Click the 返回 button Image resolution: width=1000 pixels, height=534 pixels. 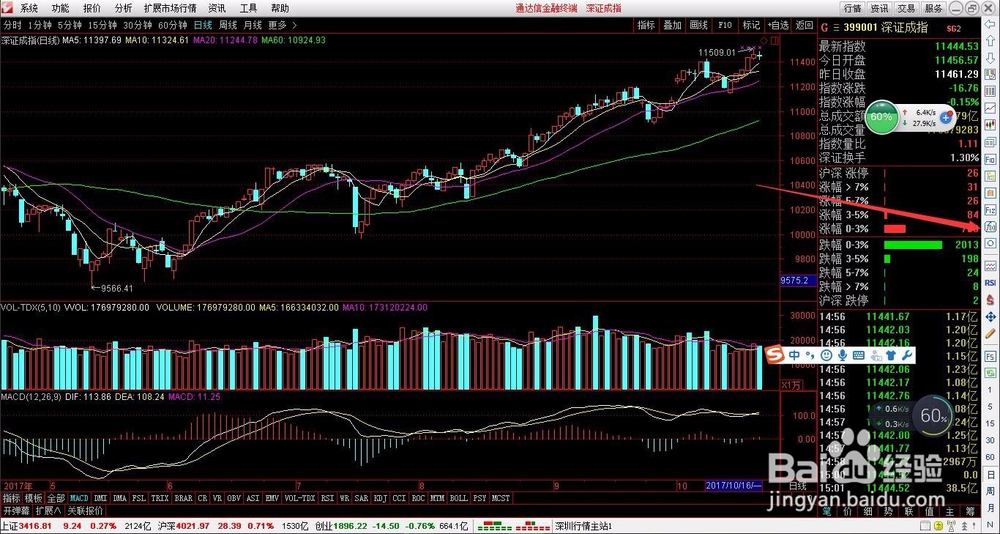click(804, 26)
